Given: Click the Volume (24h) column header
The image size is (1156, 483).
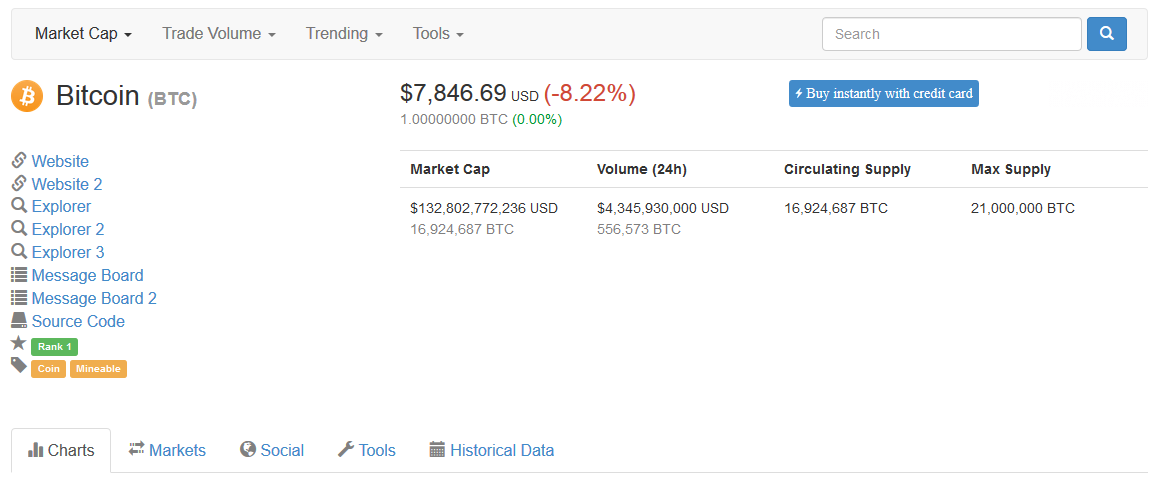Looking at the screenshot, I should pyautogui.click(x=642, y=170).
